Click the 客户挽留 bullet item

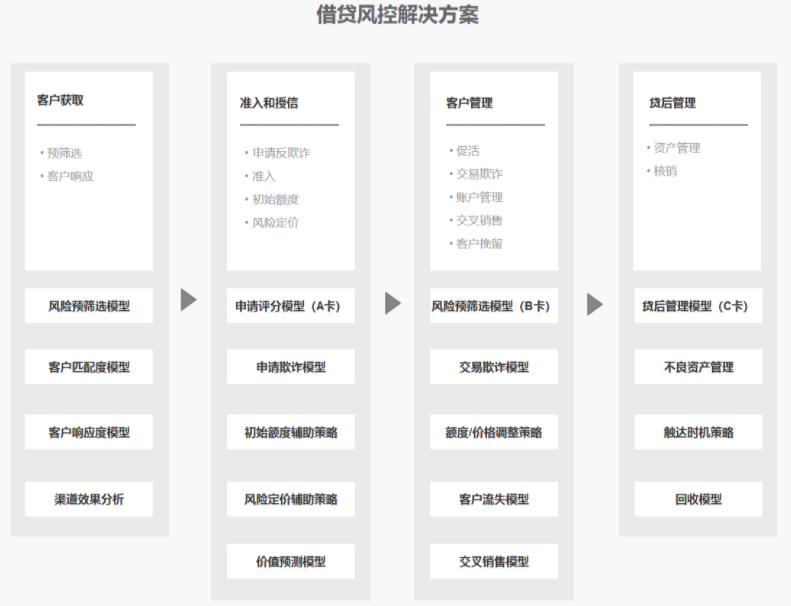(x=476, y=244)
